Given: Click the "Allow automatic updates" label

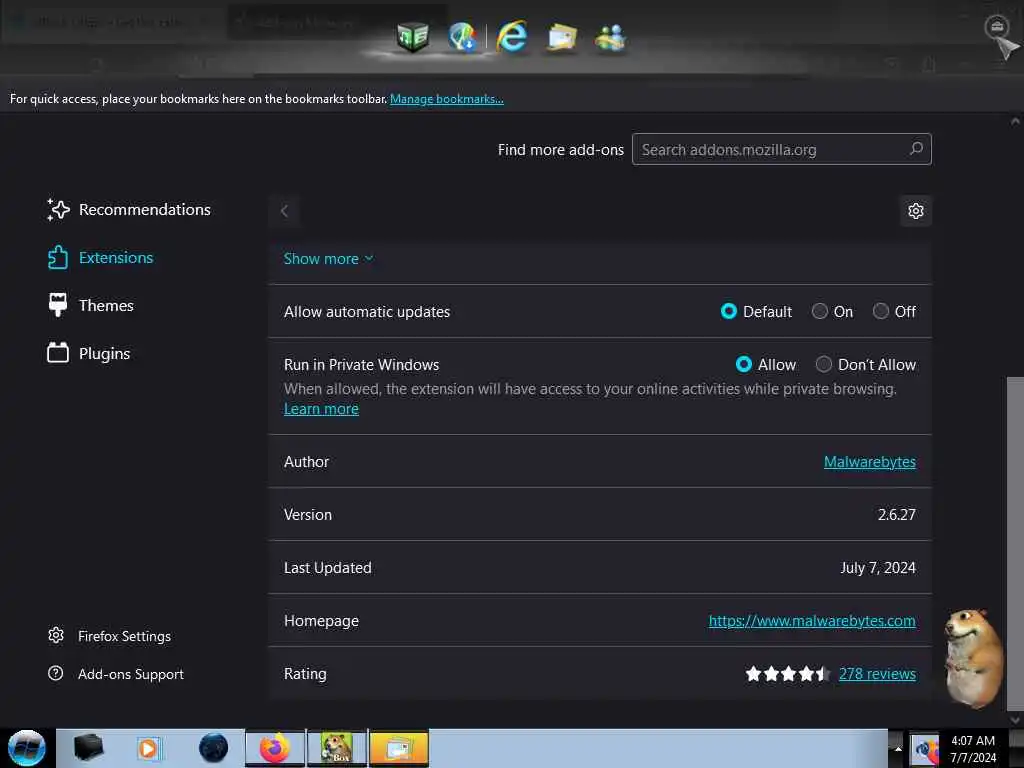Looking at the screenshot, I should pyautogui.click(x=367, y=312).
